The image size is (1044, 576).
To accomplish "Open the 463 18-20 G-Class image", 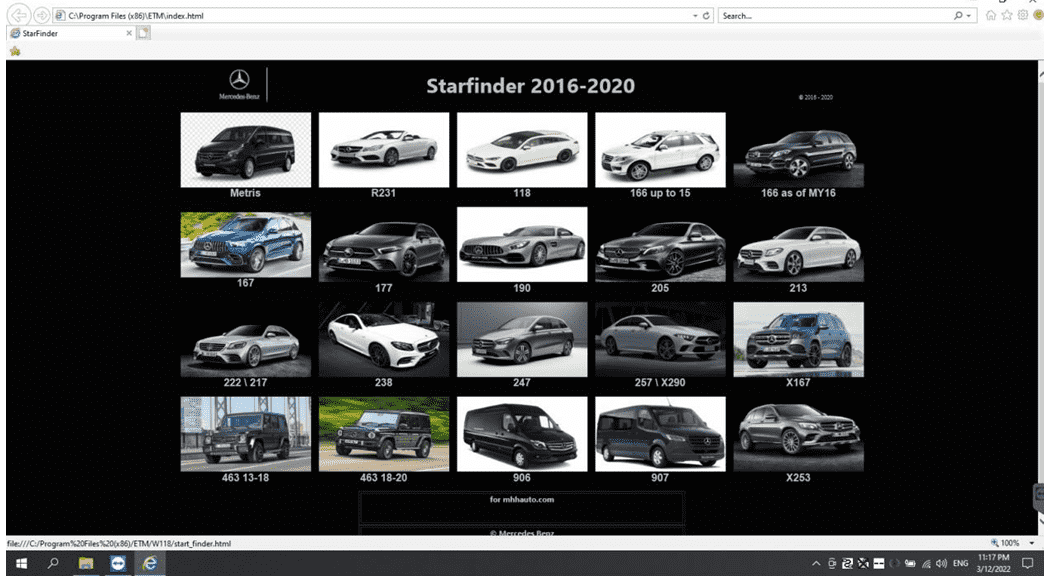I will click(384, 434).
